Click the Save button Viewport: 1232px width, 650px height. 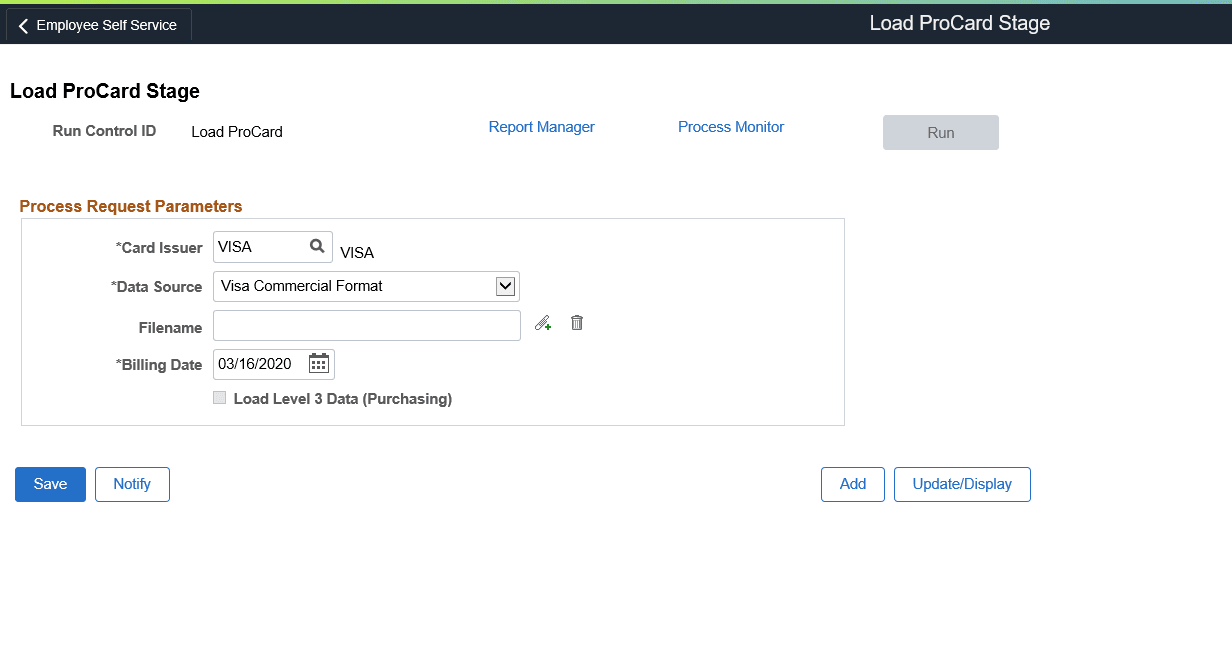[50, 484]
